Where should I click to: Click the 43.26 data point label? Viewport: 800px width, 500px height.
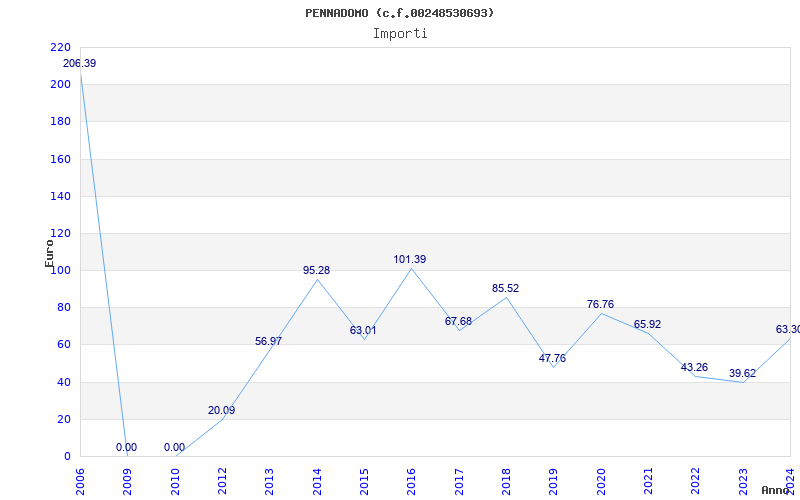tap(694, 367)
